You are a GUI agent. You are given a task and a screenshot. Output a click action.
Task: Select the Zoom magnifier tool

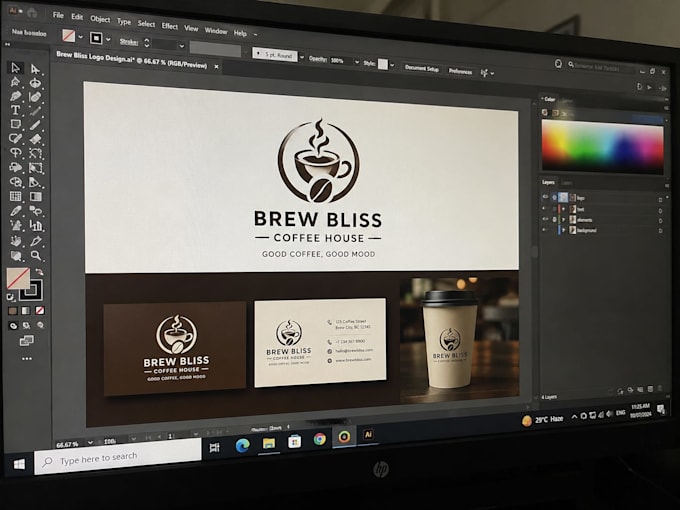tap(36, 255)
